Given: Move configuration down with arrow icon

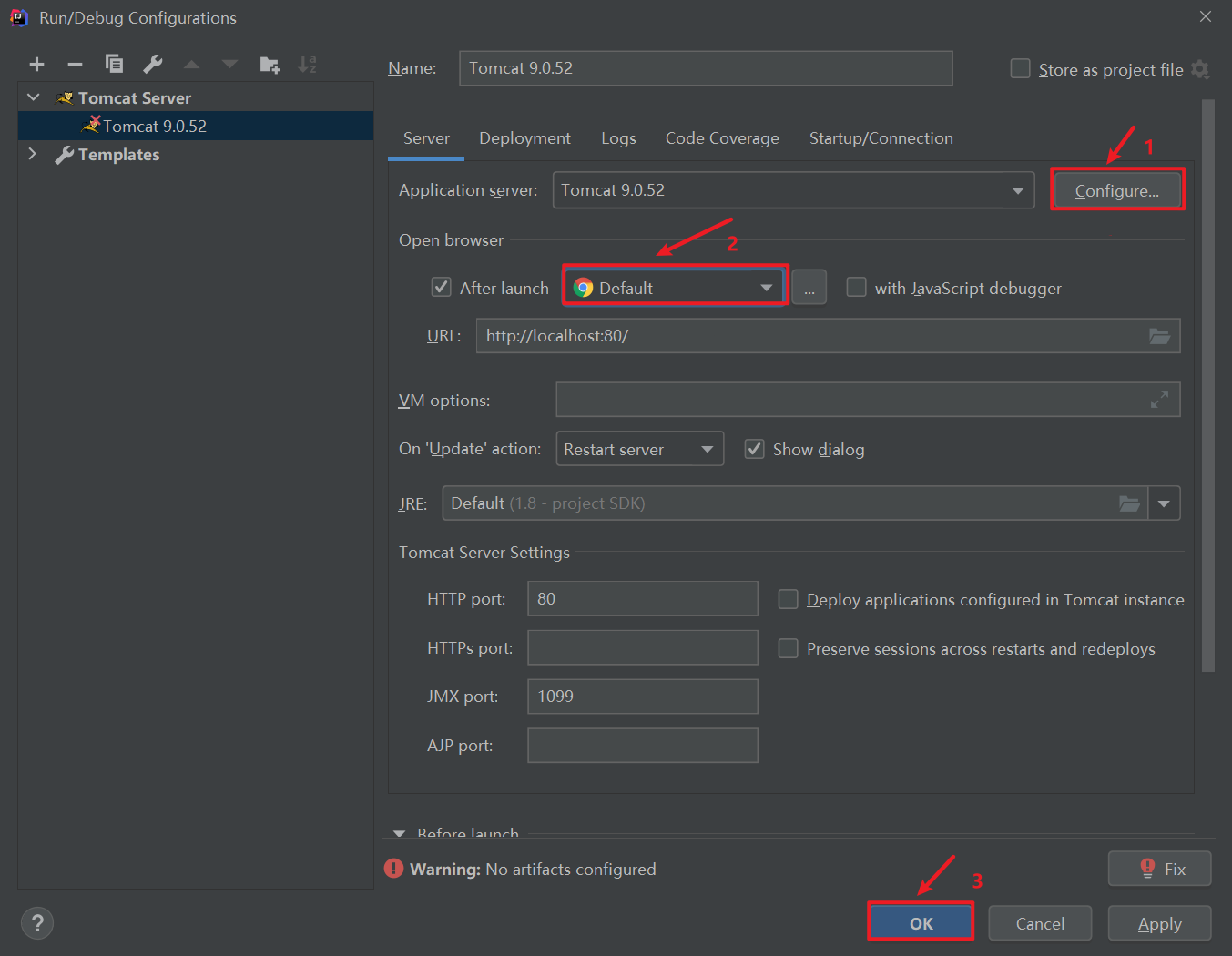Looking at the screenshot, I should [229, 65].
